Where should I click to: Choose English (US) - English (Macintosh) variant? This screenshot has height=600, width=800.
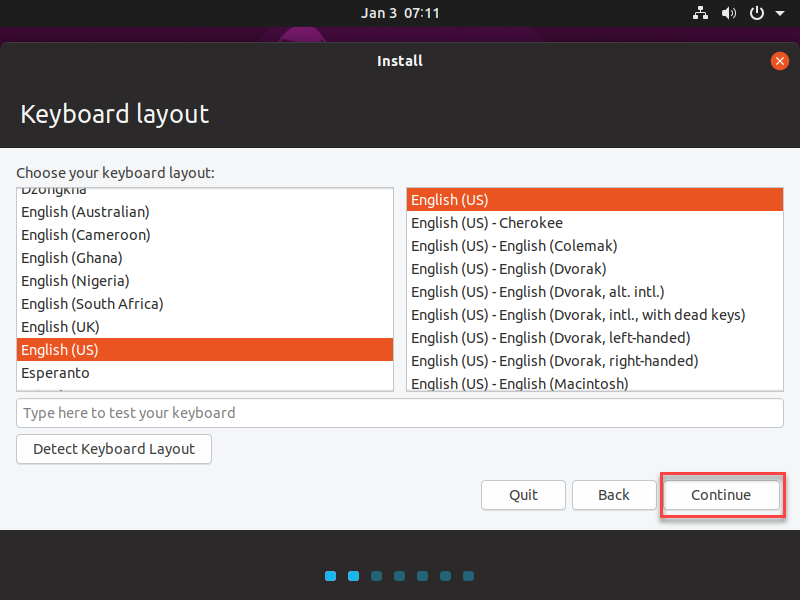tap(595, 383)
